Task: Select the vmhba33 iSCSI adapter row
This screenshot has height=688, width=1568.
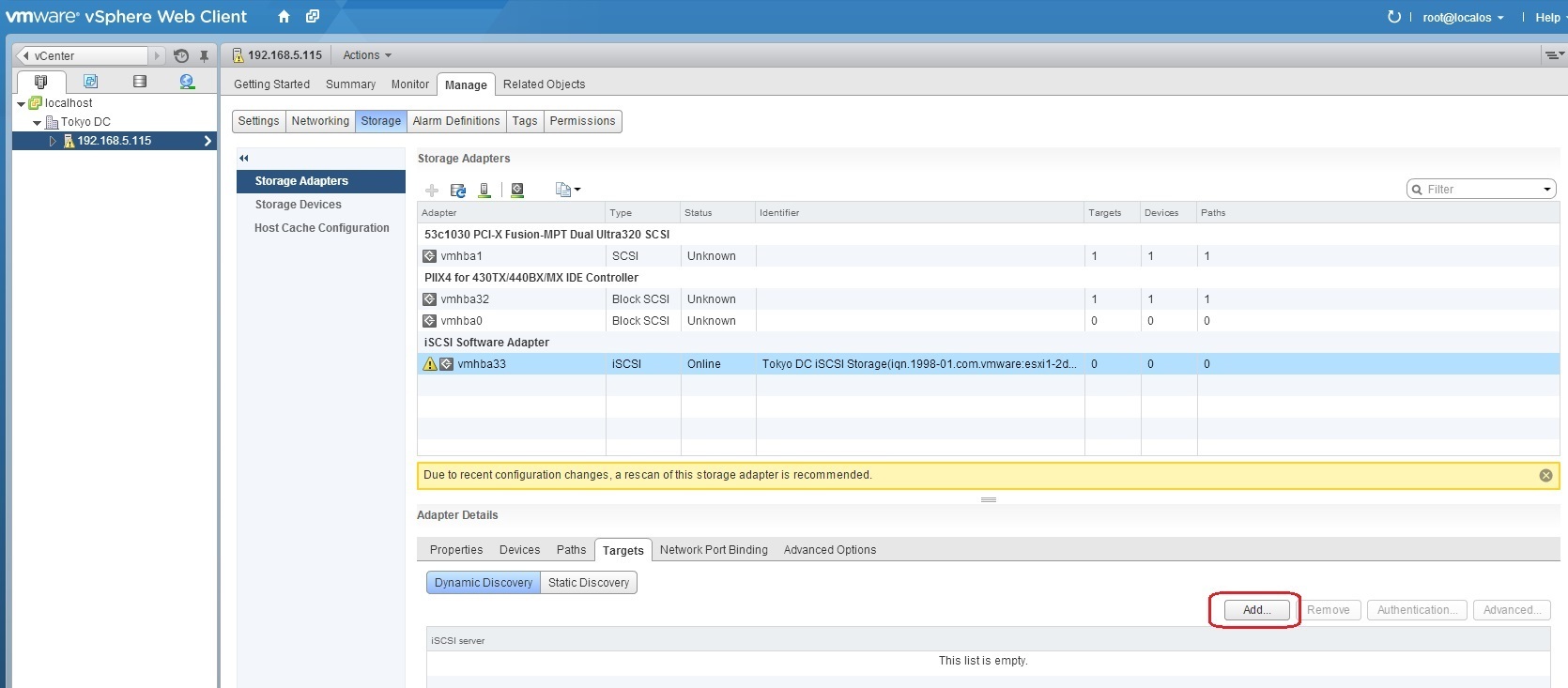Action: [x=988, y=364]
